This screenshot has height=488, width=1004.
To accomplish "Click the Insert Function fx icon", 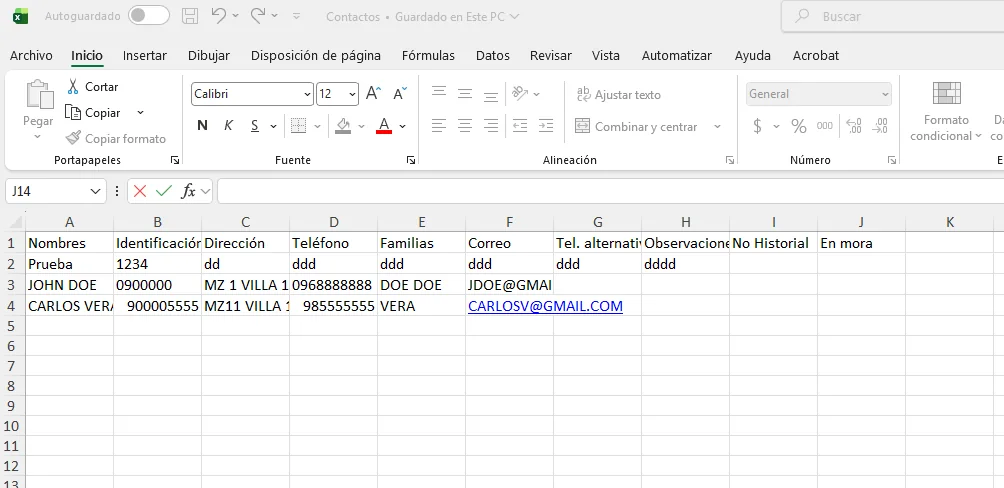I will coord(188,191).
